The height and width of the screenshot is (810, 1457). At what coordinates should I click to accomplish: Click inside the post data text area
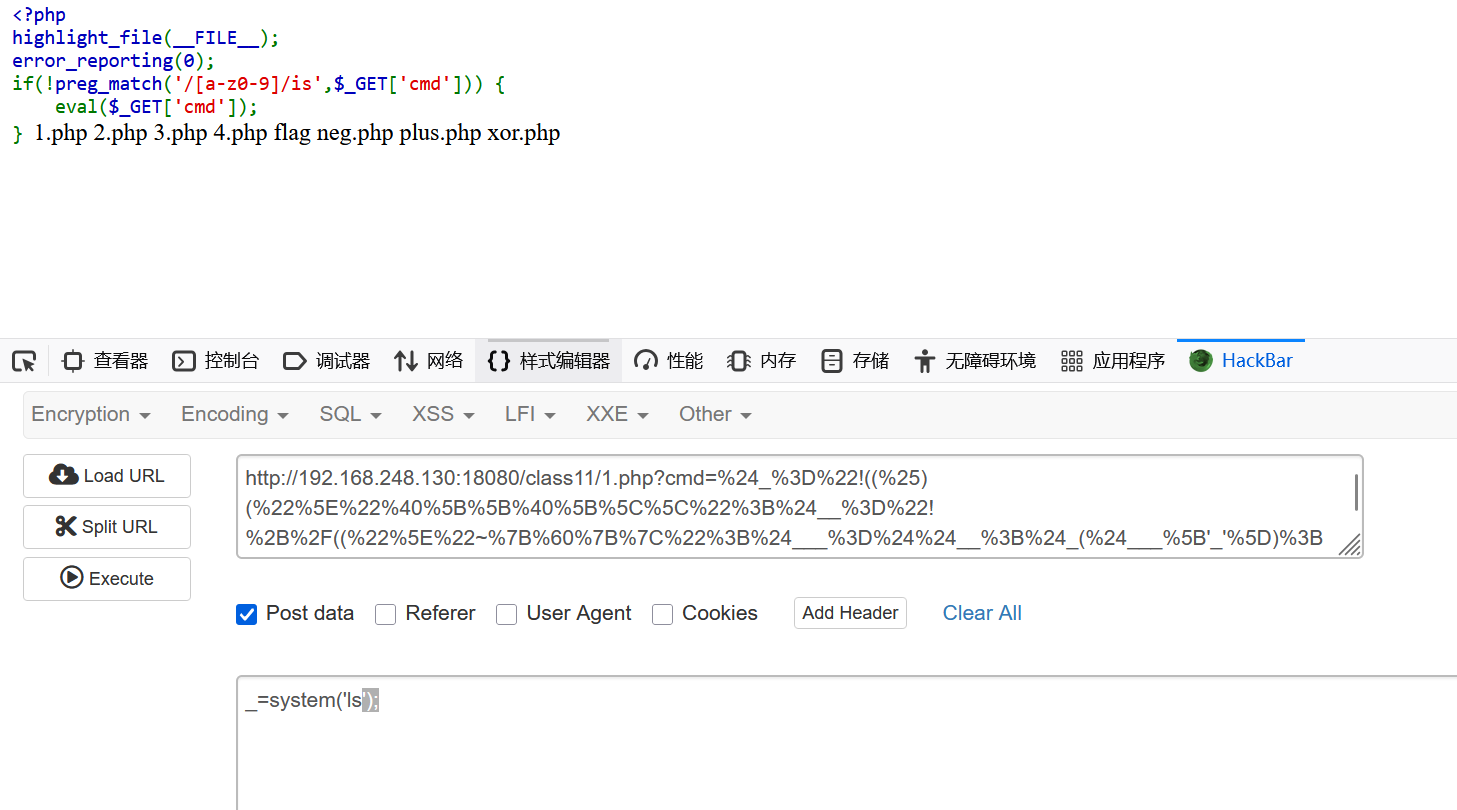tap(800, 750)
